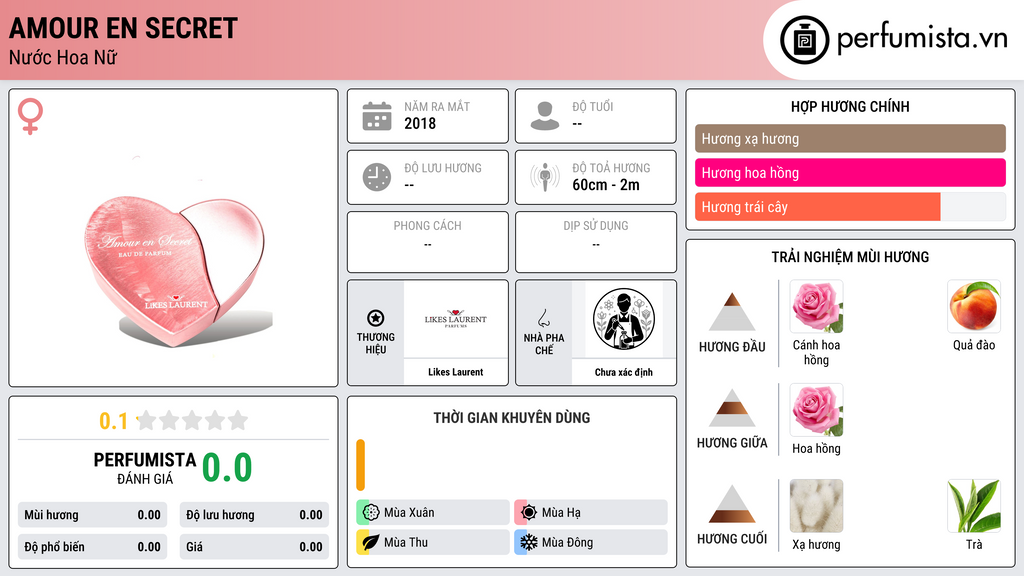This screenshot has height=576, width=1024.
Task: Click the Hương hoa hồng accord bar
Action: pyautogui.click(x=850, y=173)
